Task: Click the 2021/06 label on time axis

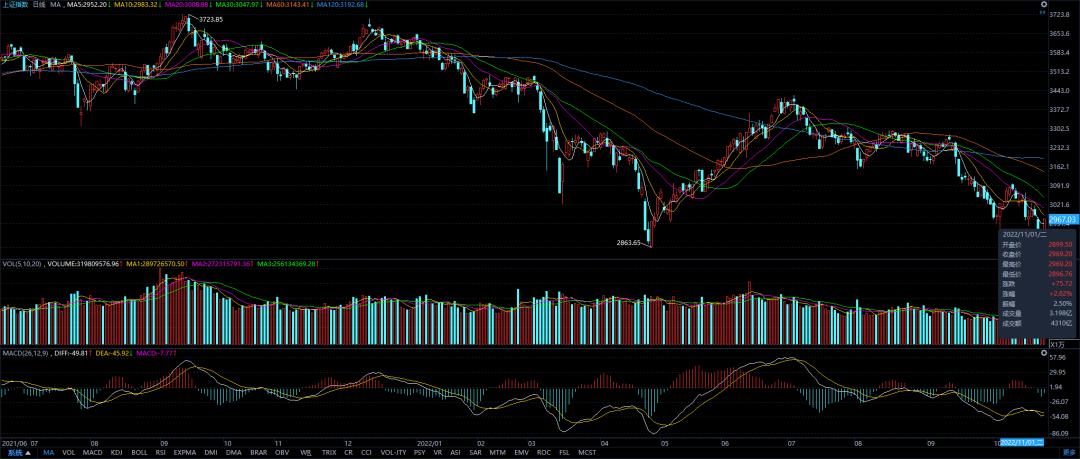Action: point(14,442)
